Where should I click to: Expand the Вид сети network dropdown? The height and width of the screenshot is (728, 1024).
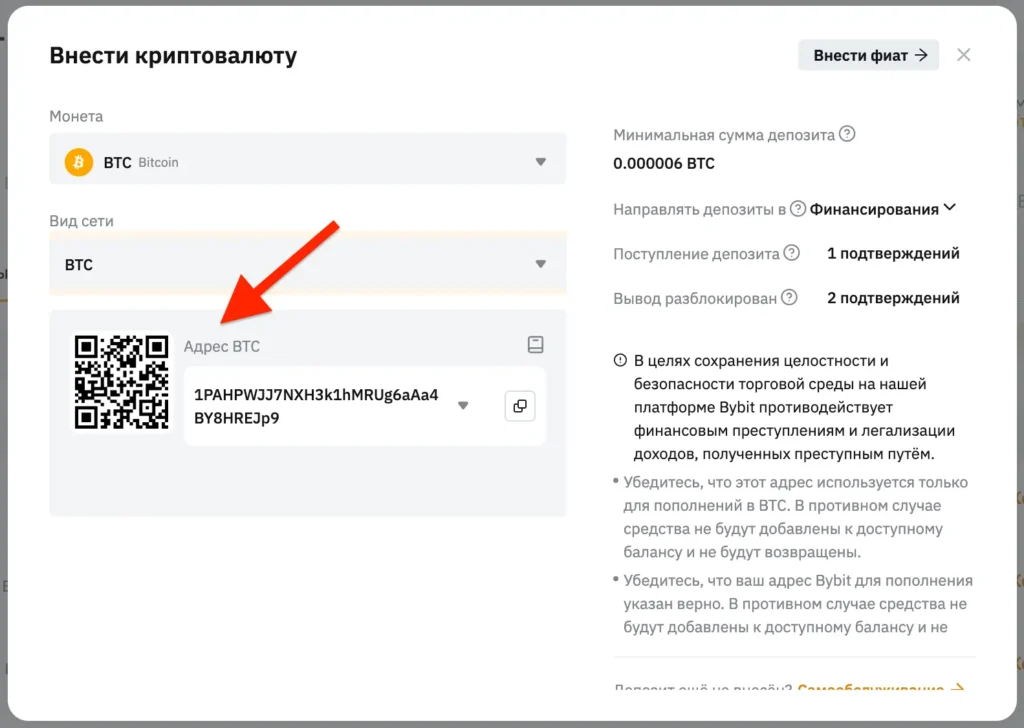308,264
